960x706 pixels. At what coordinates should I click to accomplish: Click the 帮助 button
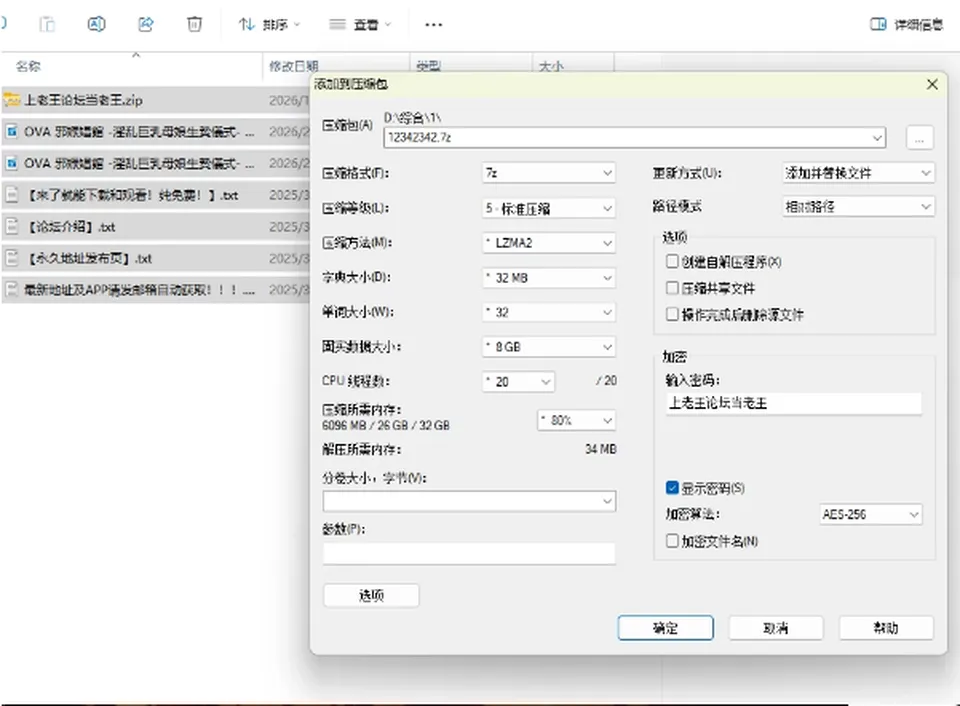(886, 628)
